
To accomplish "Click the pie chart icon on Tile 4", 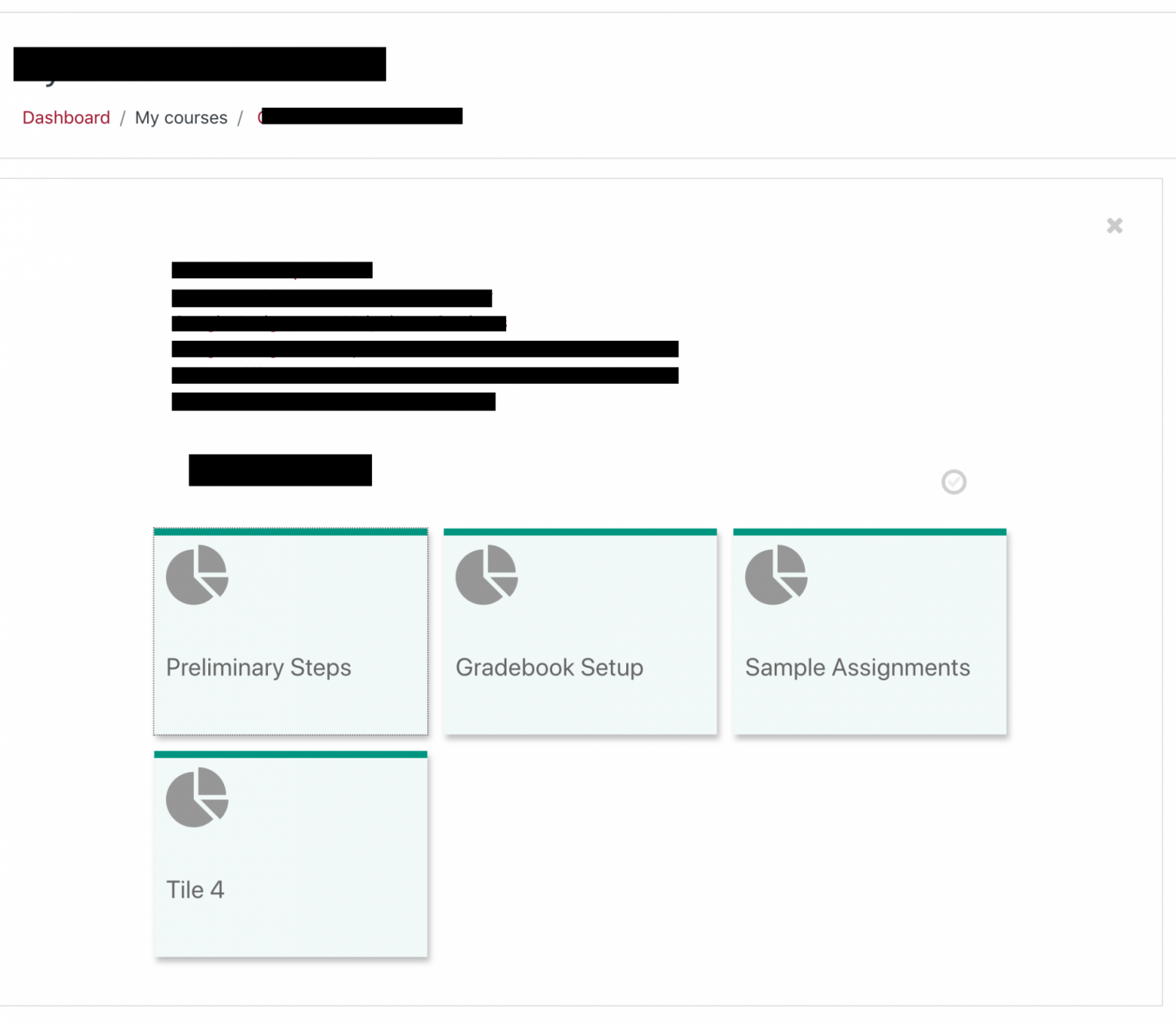I will 197,797.
